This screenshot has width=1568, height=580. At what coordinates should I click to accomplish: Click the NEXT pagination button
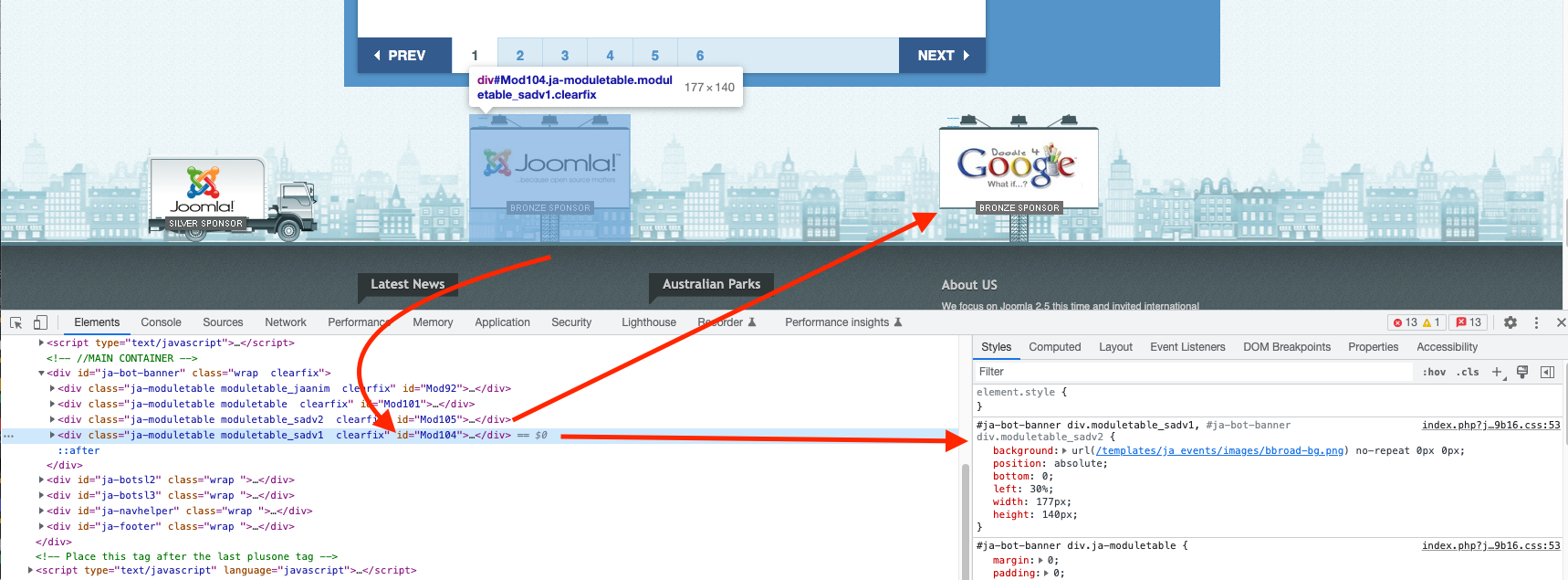point(942,56)
